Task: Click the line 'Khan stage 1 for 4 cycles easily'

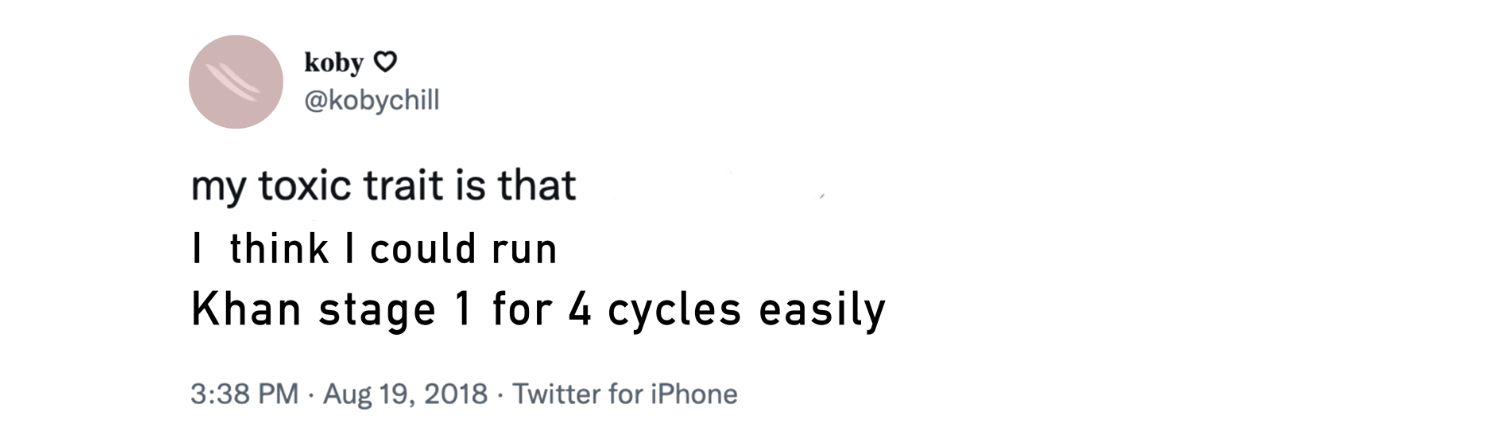Action: (x=538, y=311)
